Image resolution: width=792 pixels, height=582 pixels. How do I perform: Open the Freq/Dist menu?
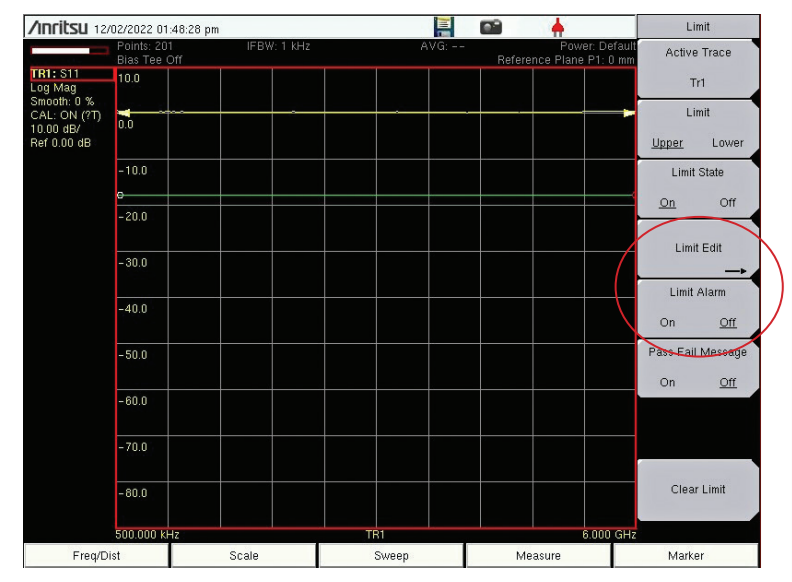96,556
